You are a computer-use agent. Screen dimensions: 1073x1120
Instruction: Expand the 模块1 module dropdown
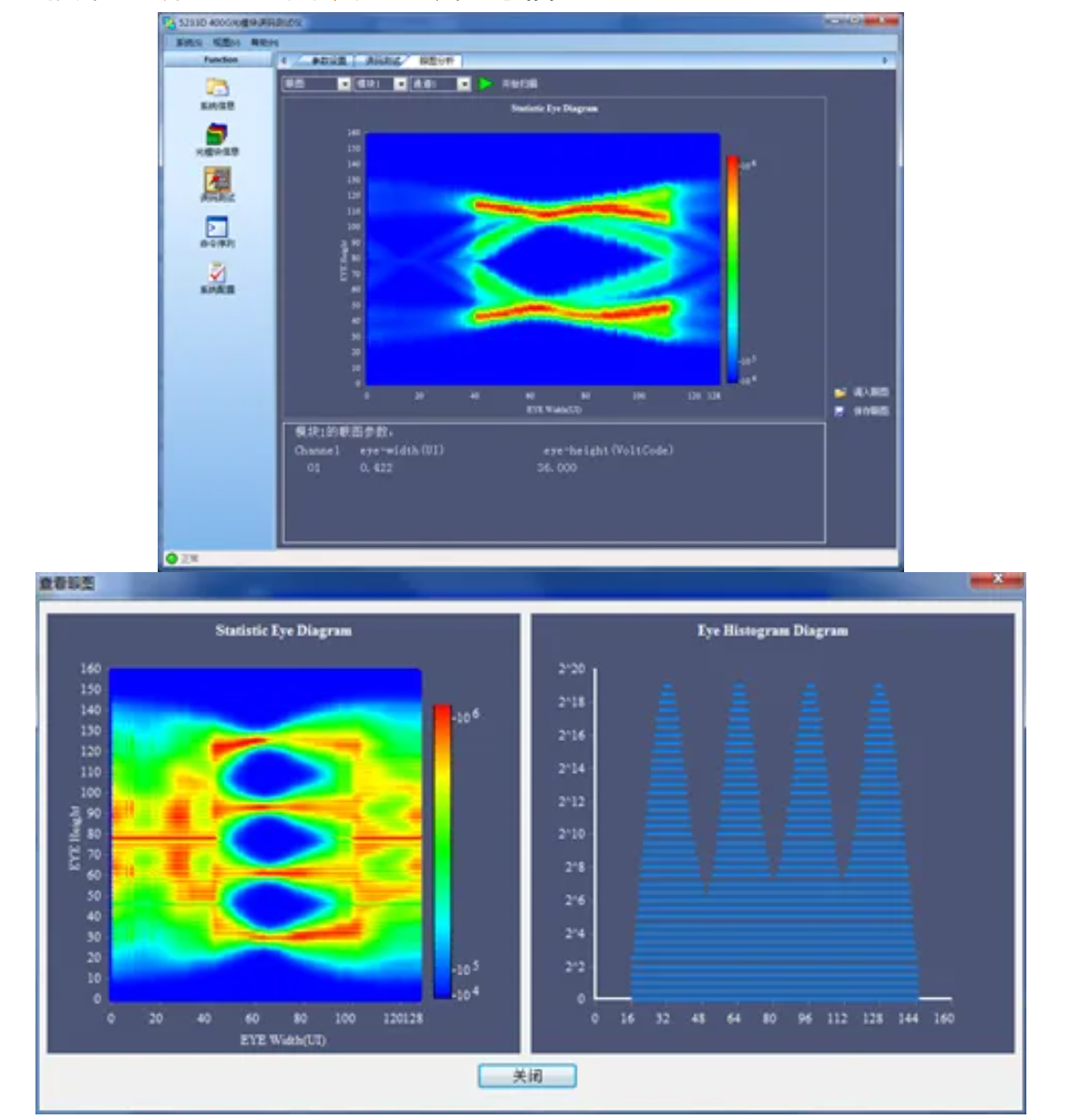click(400, 84)
